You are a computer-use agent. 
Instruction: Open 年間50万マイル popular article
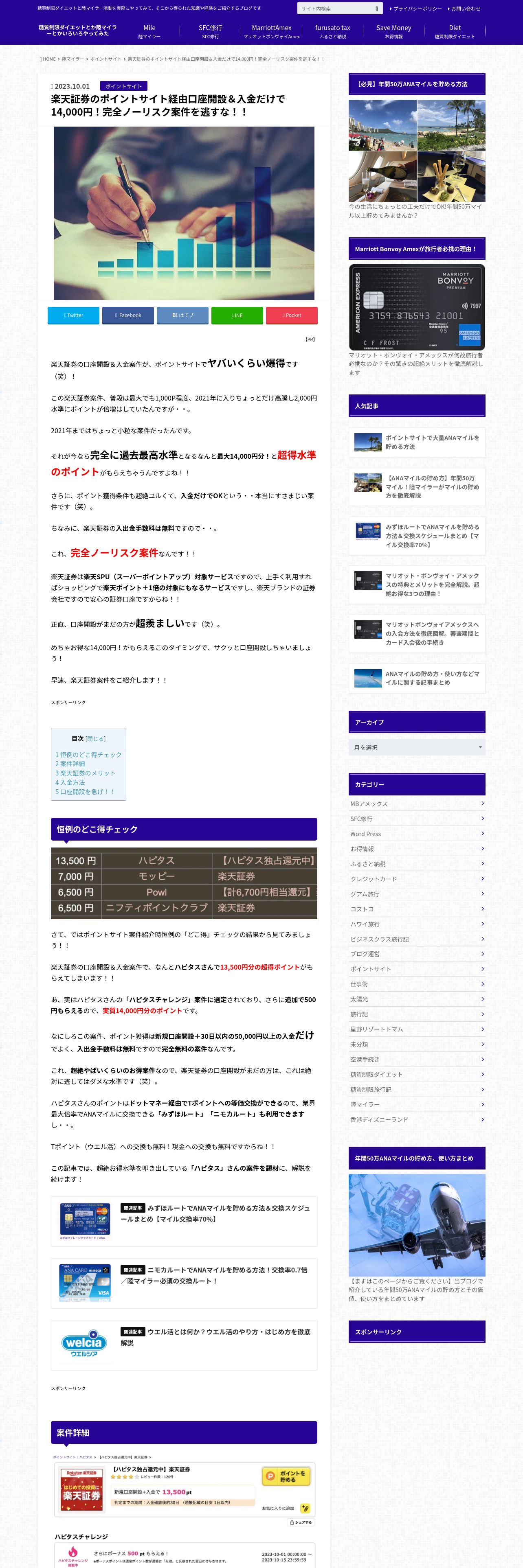pos(416,487)
